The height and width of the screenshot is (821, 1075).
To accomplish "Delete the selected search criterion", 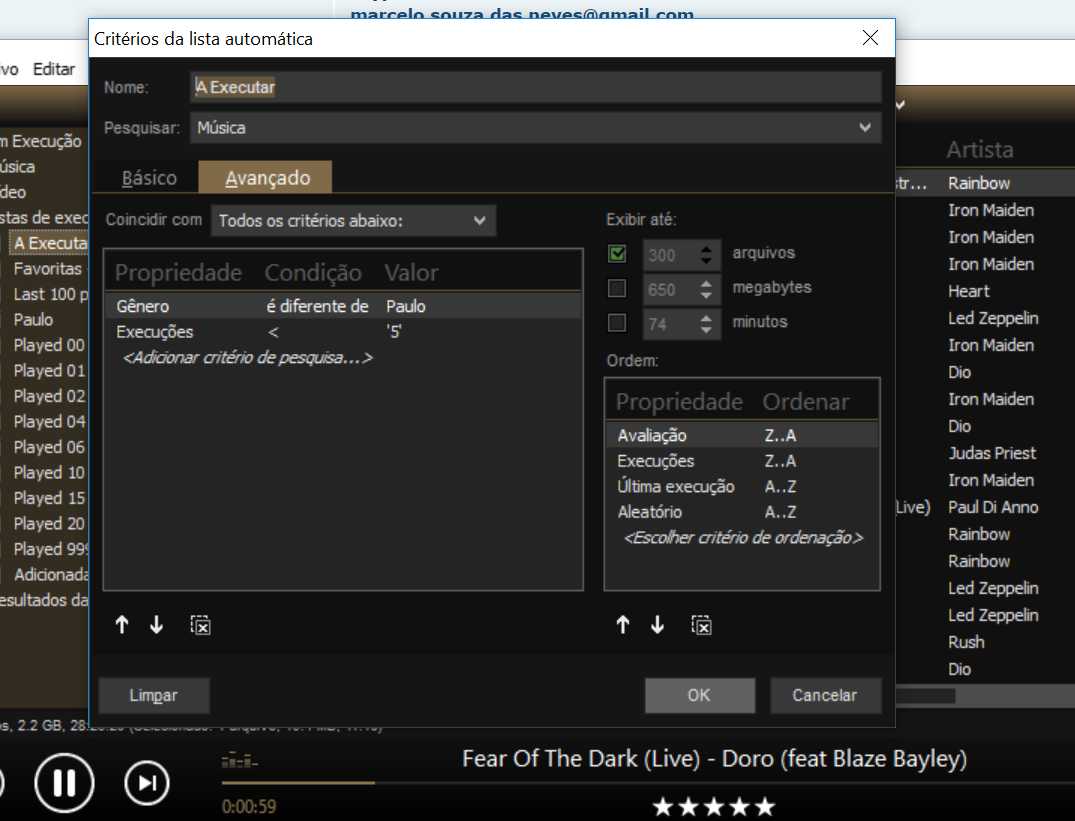I will pos(200,625).
